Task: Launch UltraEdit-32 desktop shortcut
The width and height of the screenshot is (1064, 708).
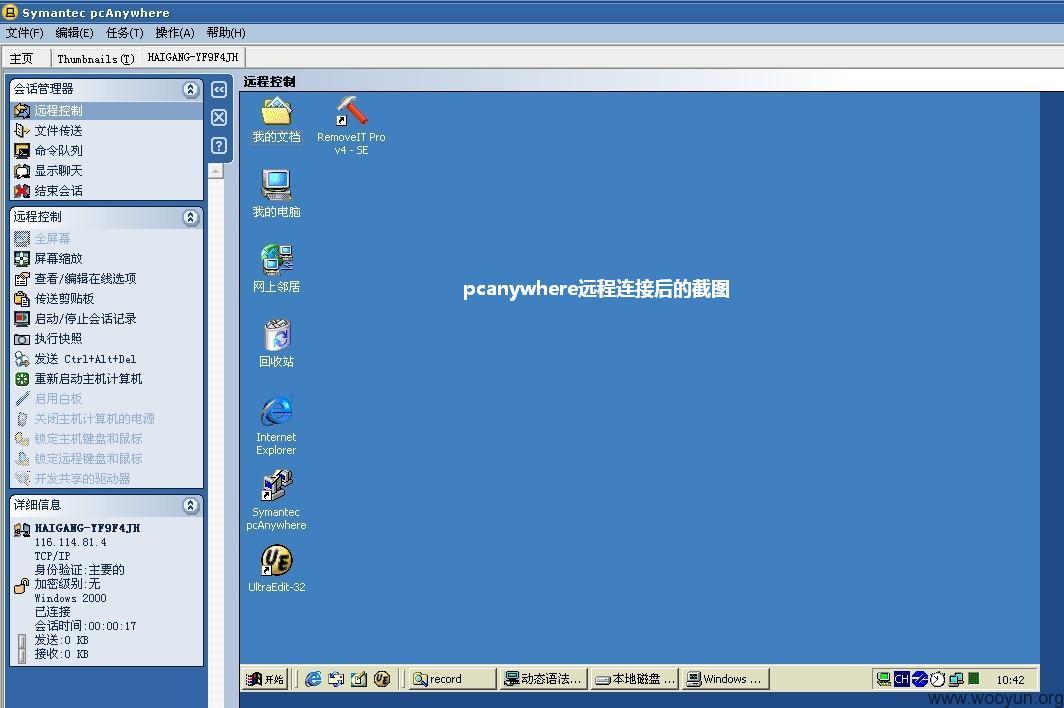Action: click(x=276, y=569)
